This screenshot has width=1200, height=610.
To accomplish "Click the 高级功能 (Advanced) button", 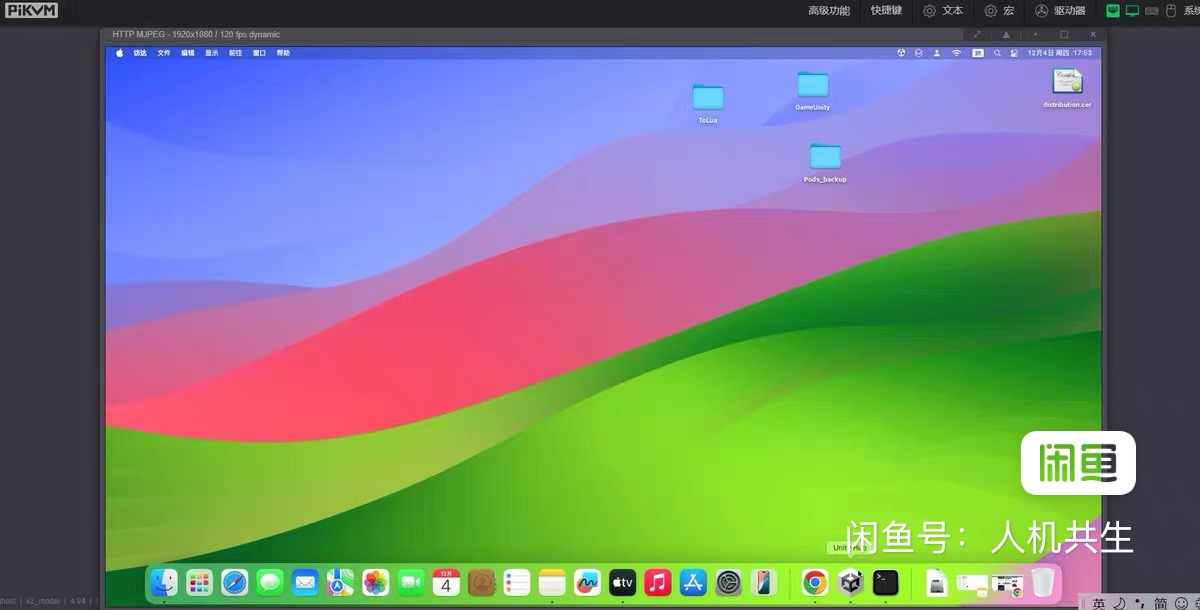I will [829, 11].
